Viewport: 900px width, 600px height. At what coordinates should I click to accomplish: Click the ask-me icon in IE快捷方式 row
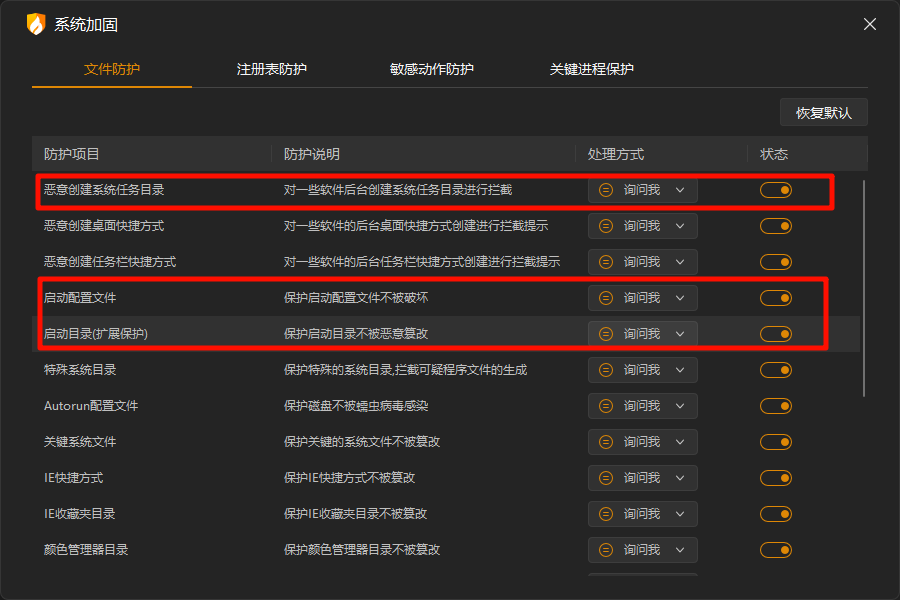pyautogui.click(x=606, y=478)
